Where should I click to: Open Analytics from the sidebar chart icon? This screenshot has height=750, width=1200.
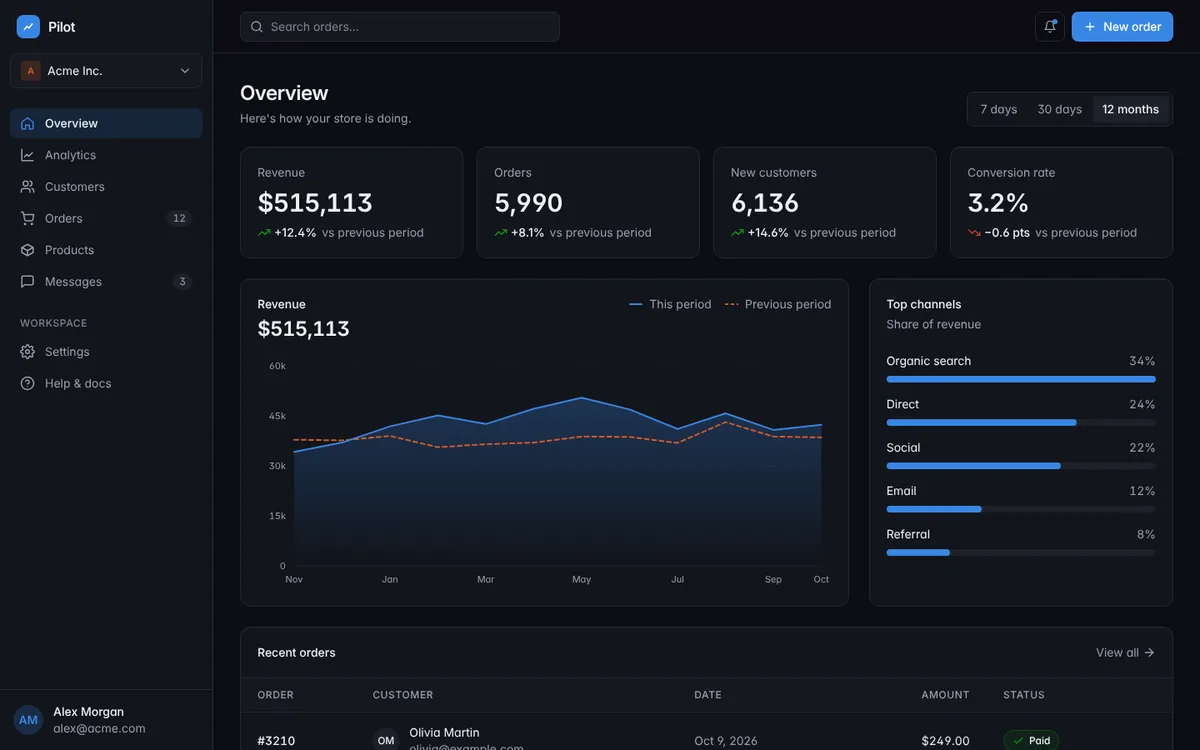(27, 155)
